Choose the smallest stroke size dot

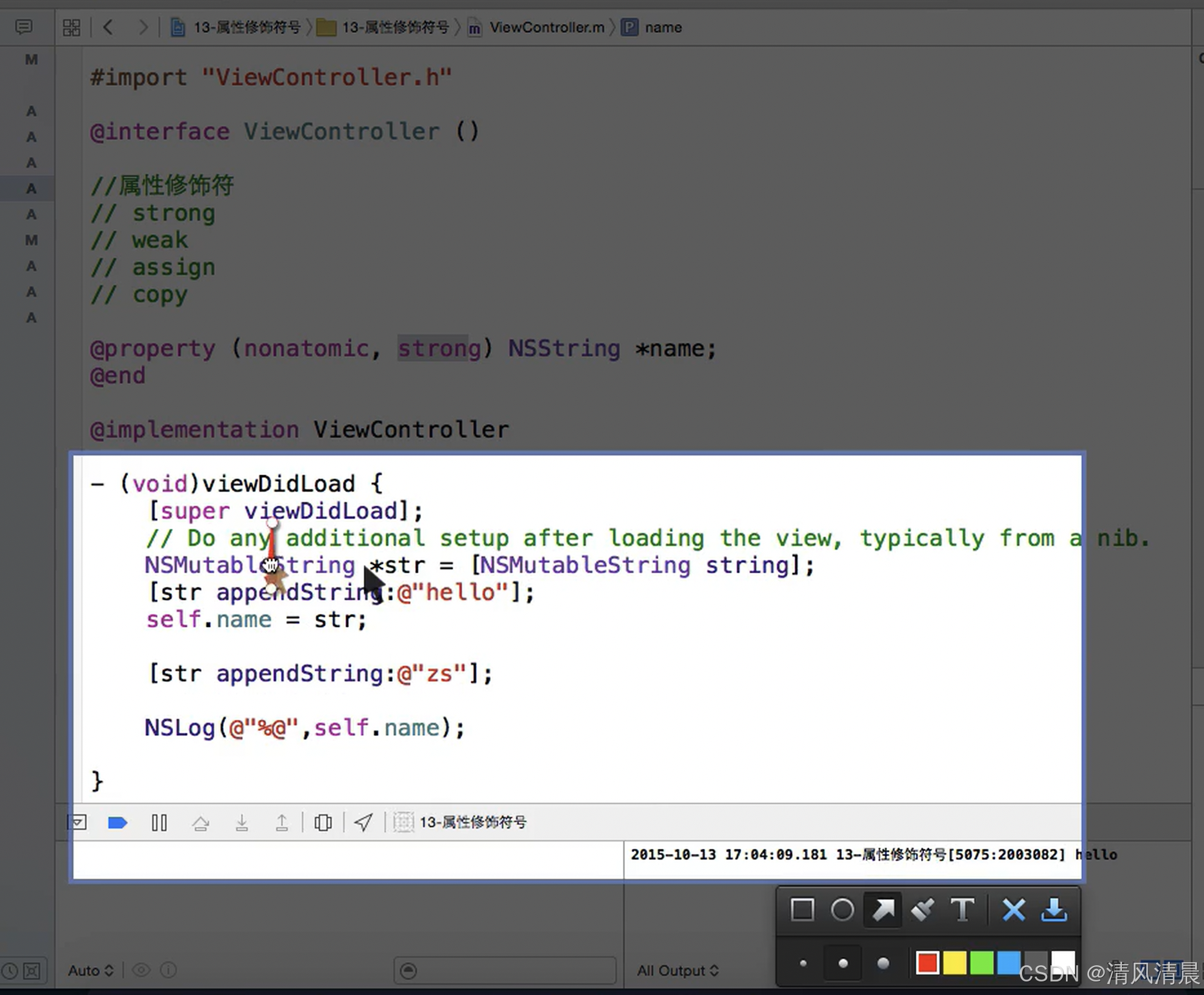click(x=803, y=963)
